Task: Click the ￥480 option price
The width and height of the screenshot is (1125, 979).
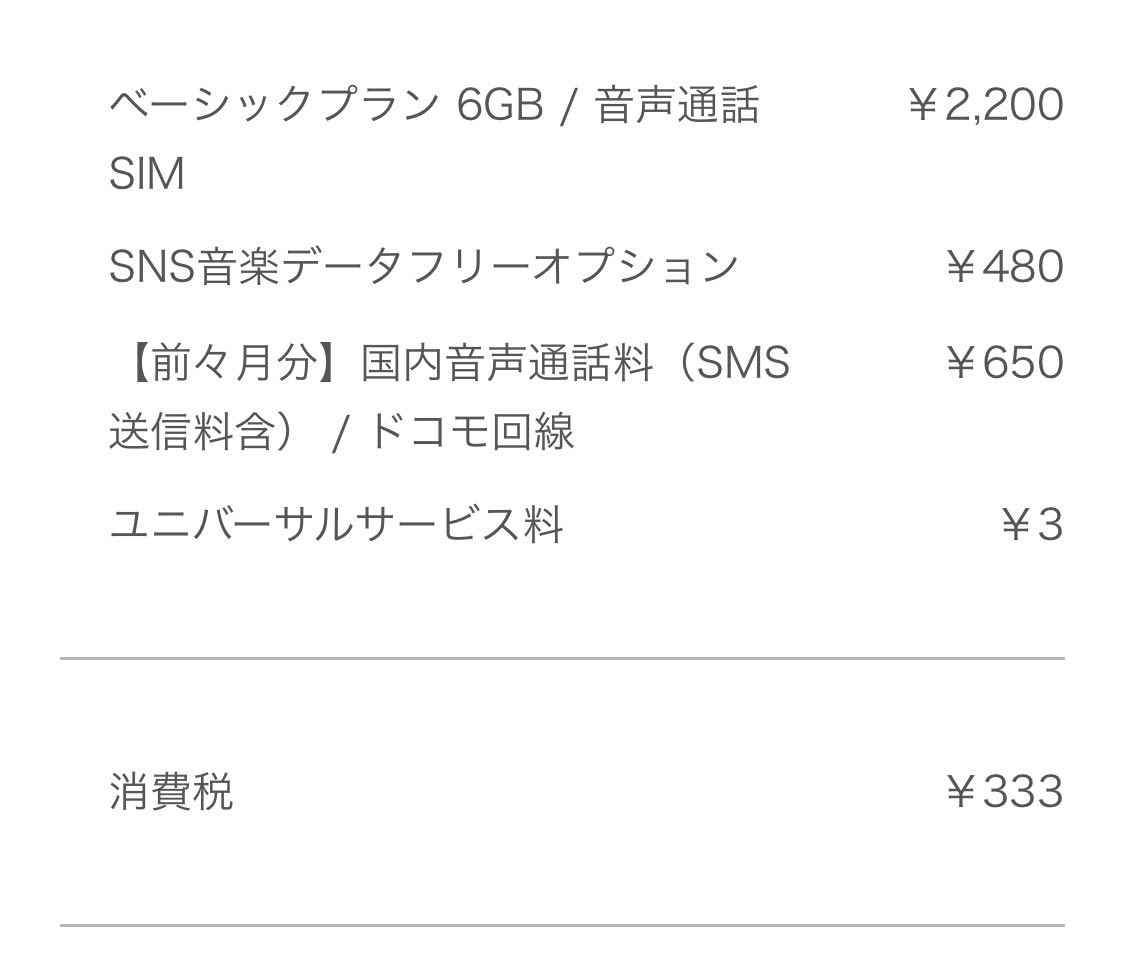Action: (1004, 267)
